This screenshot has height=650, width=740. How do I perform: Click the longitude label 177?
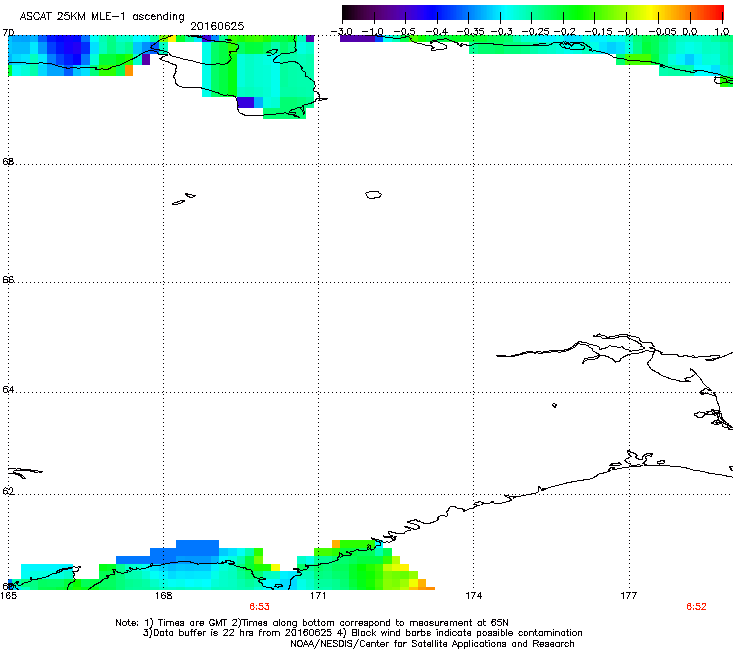point(629,596)
